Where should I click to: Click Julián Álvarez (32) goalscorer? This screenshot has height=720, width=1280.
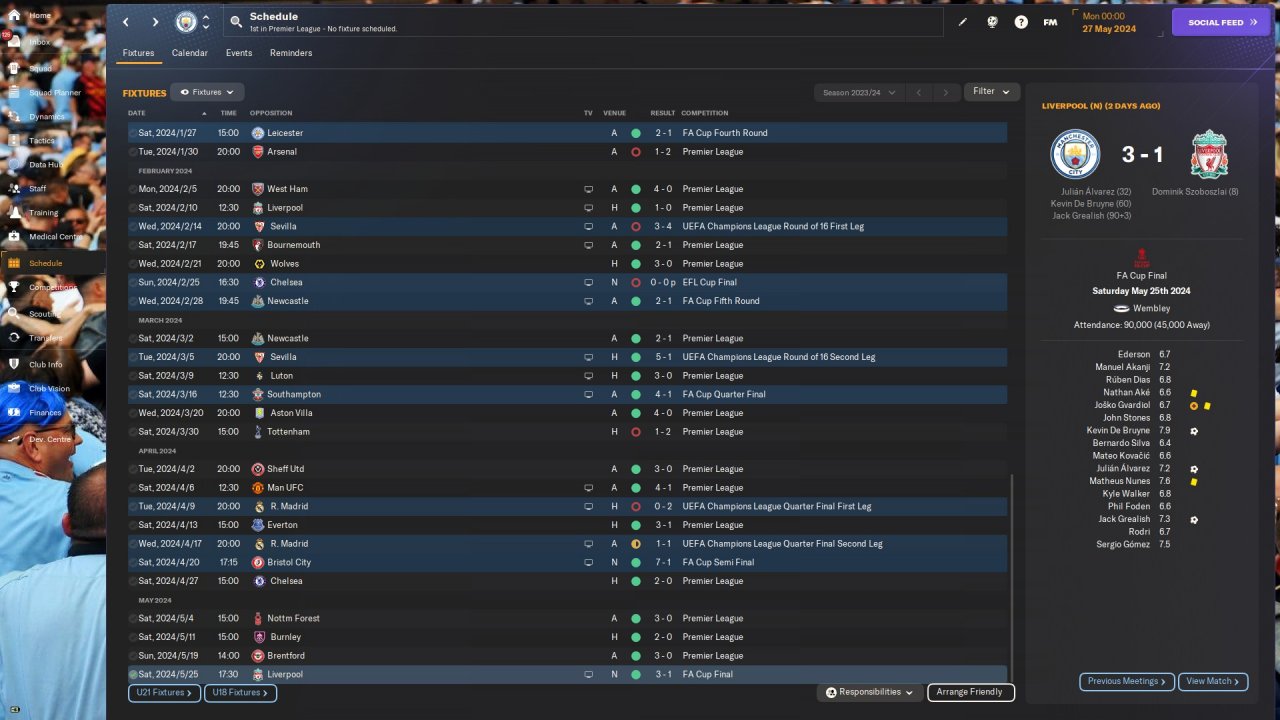pos(1098,191)
